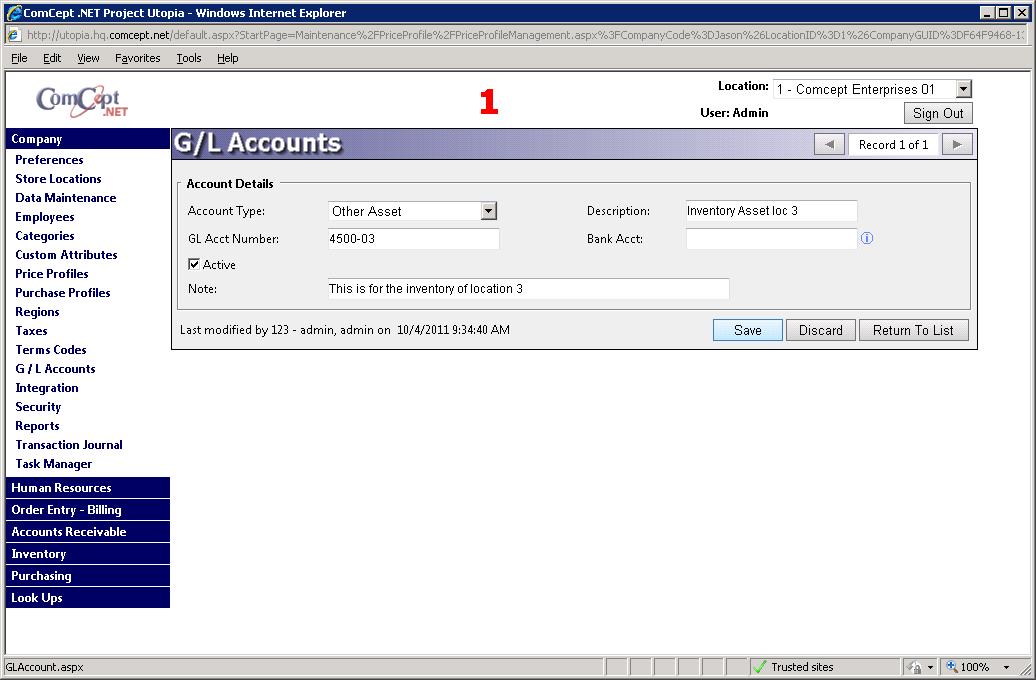Viewport: 1036px width, 680px height.
Task: Save the G/L account record
Action: pos(747,330)
